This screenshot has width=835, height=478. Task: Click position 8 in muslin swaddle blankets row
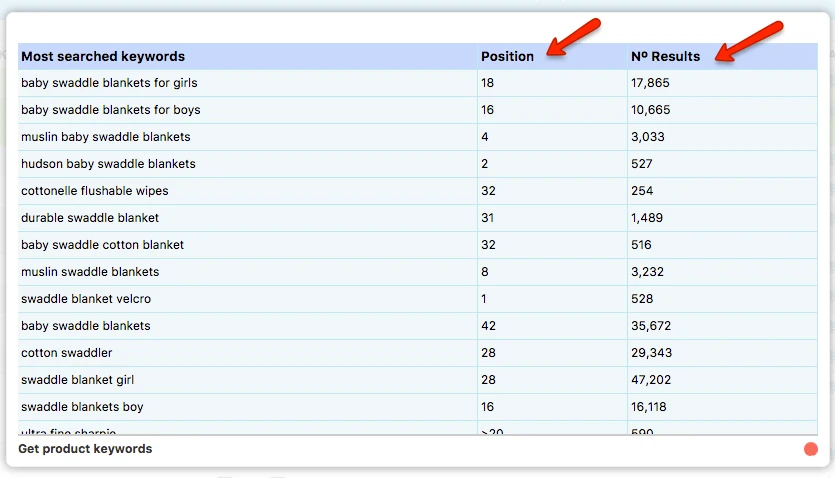[485, 272]
